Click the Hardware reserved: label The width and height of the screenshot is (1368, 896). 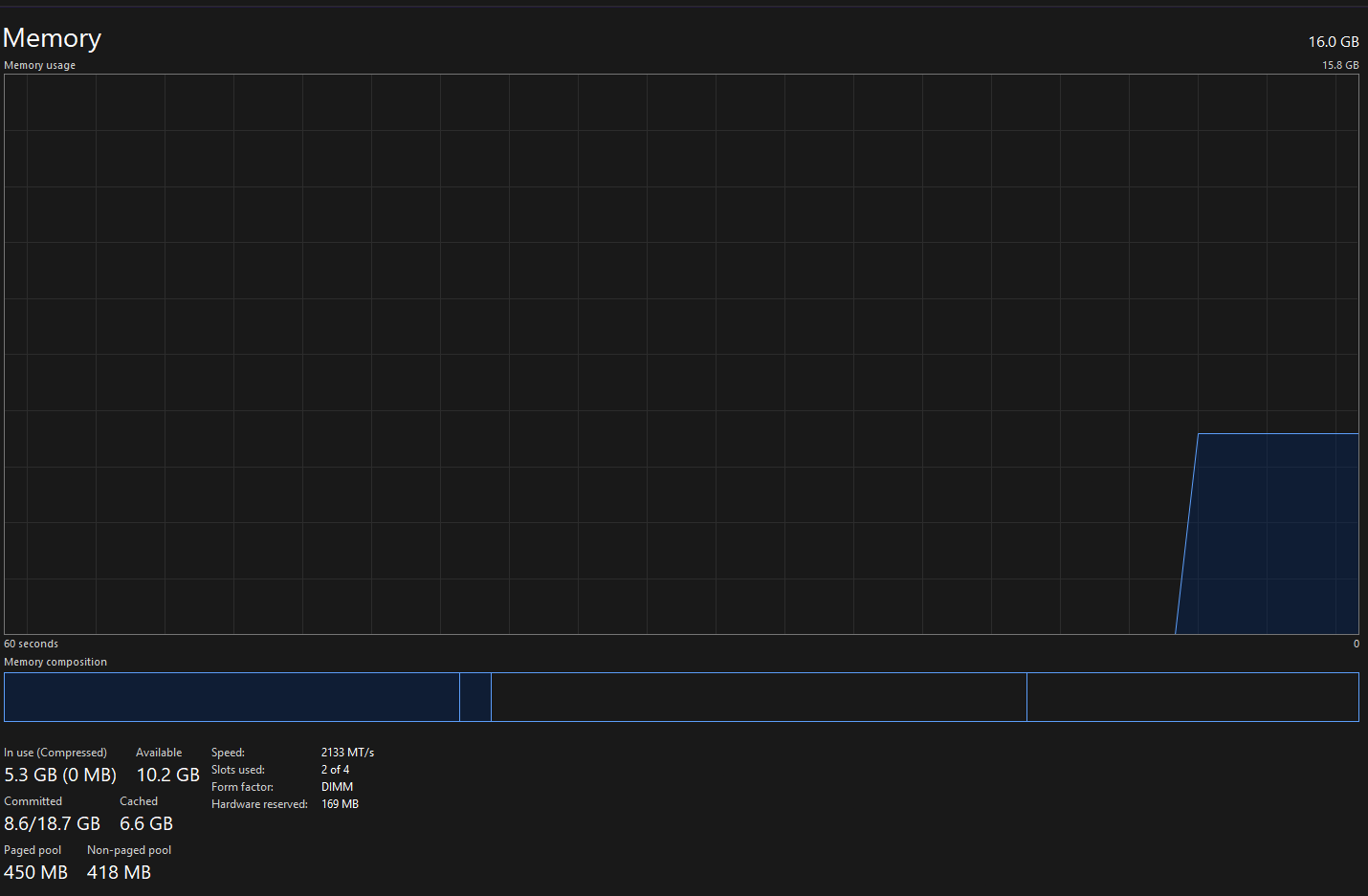point(259,804)
